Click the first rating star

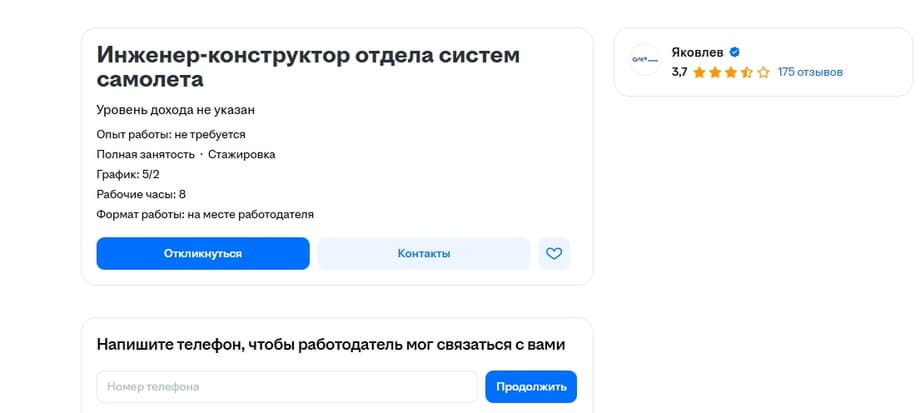point(699,72)
